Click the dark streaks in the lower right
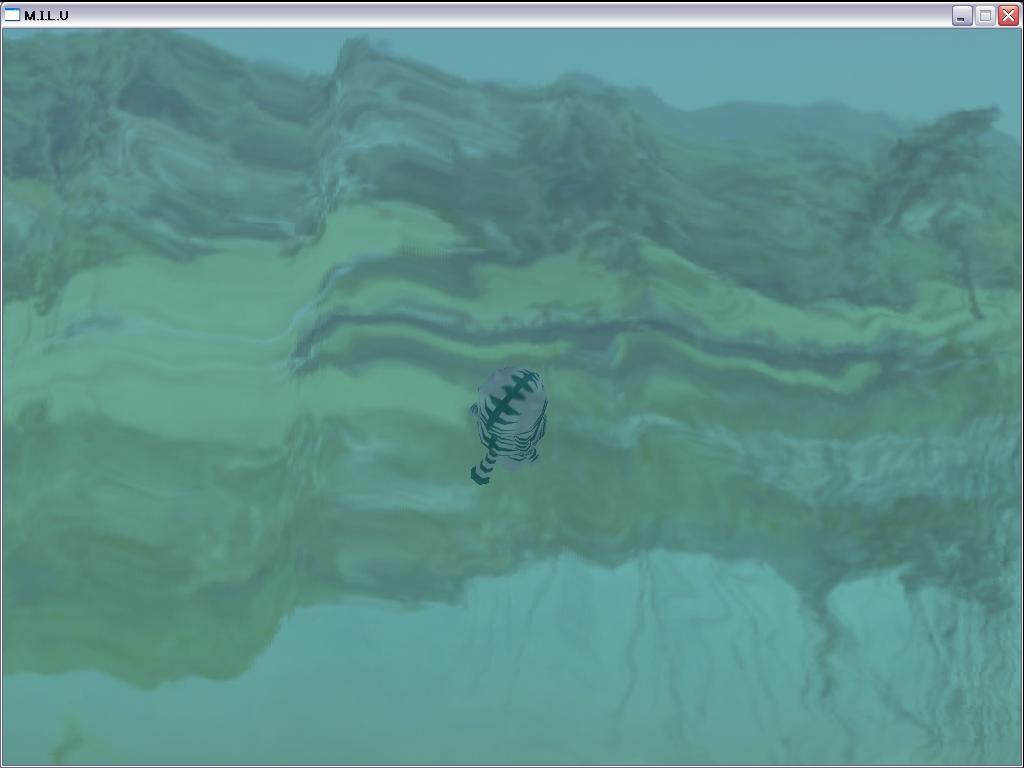Image resolution: width=1024 pixels, height=768 pixels. point(880,650)
